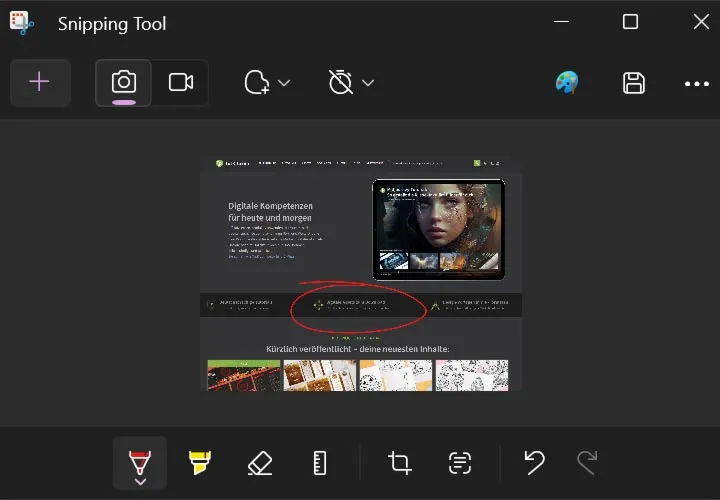Open the See more three-dots menu
This screenshot has width=720, height=500.
tap(697, 84)
